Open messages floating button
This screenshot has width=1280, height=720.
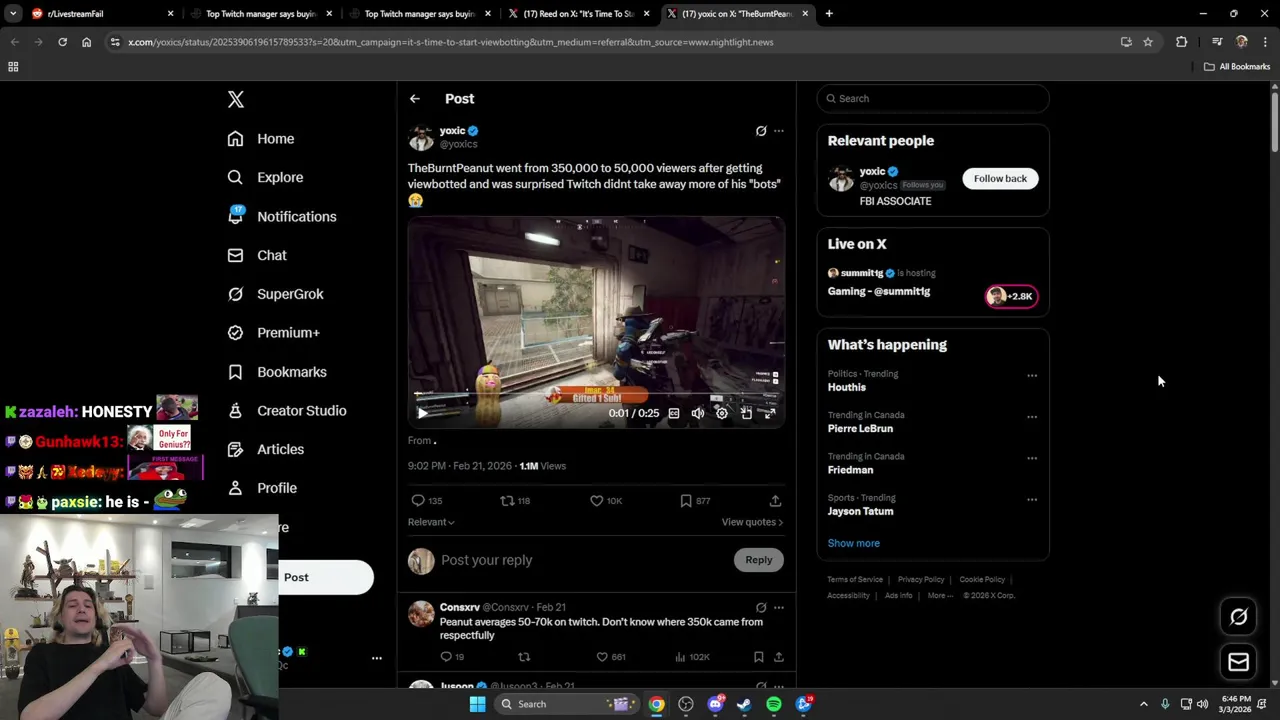[1238, 662]
